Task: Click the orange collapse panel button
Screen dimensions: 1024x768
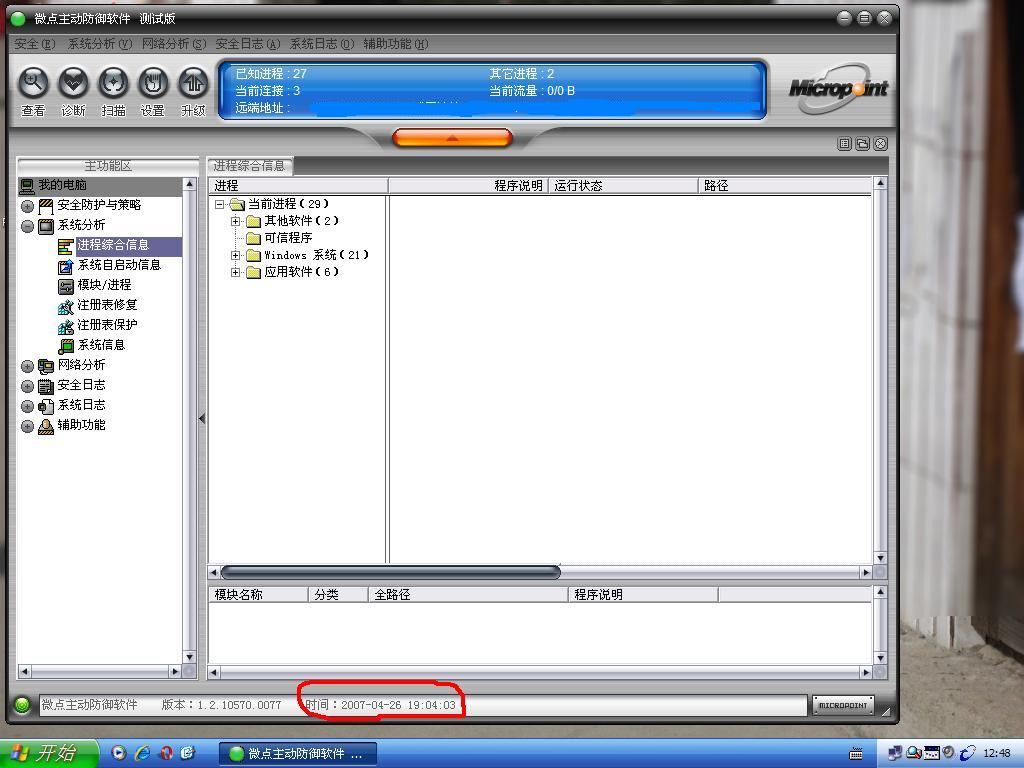Action: [452, 138]
